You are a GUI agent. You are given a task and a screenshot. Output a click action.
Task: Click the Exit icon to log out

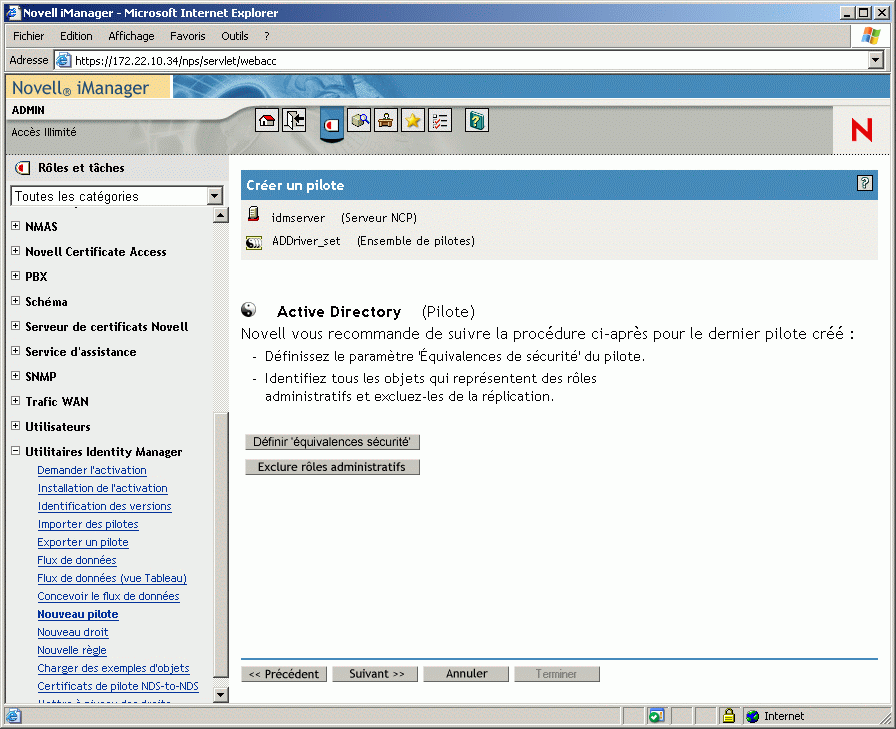pyautogui.click(x=292, y=120)
